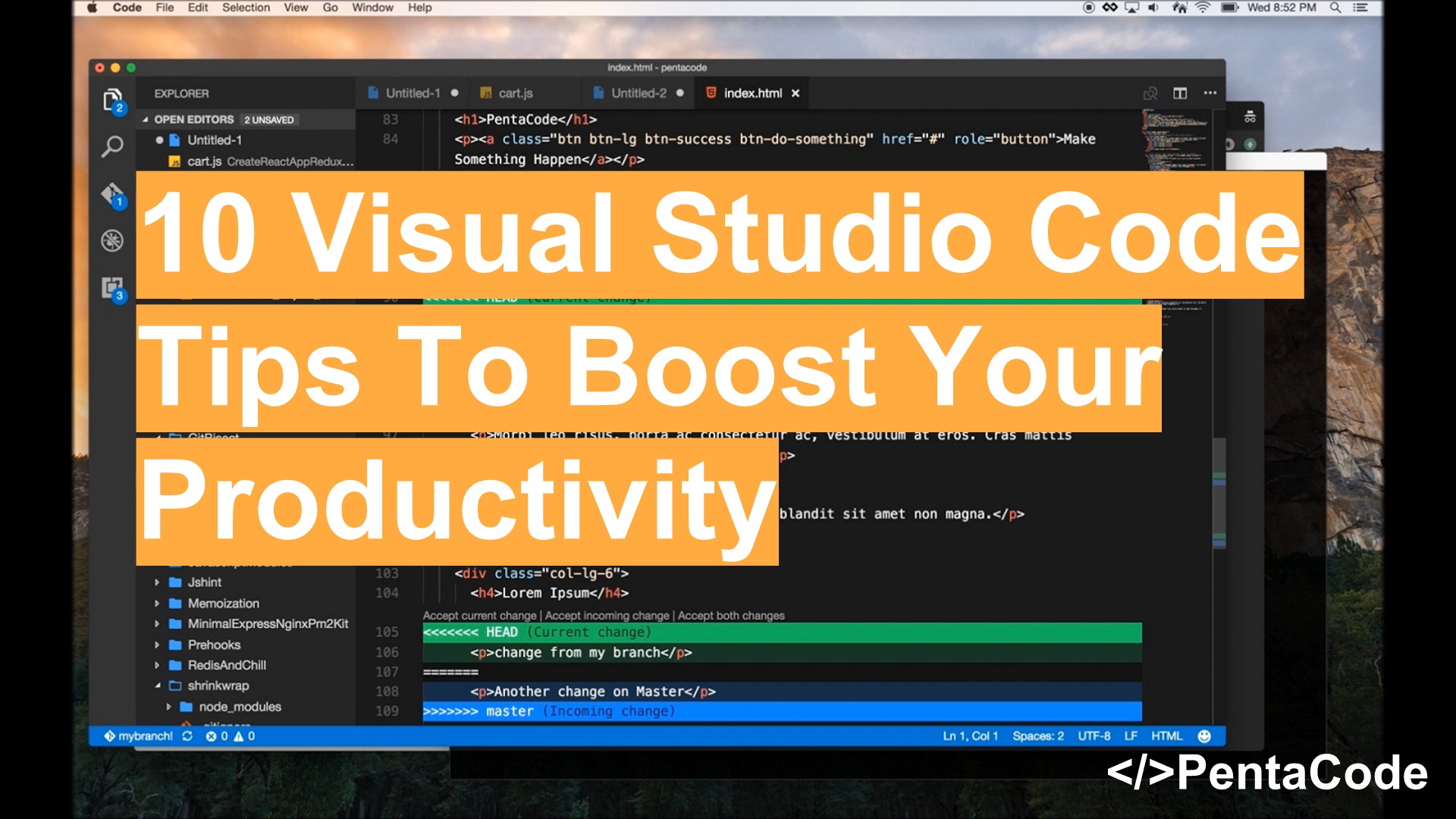
Task: Open the Extensions view icon
Action: pos(112,288)
